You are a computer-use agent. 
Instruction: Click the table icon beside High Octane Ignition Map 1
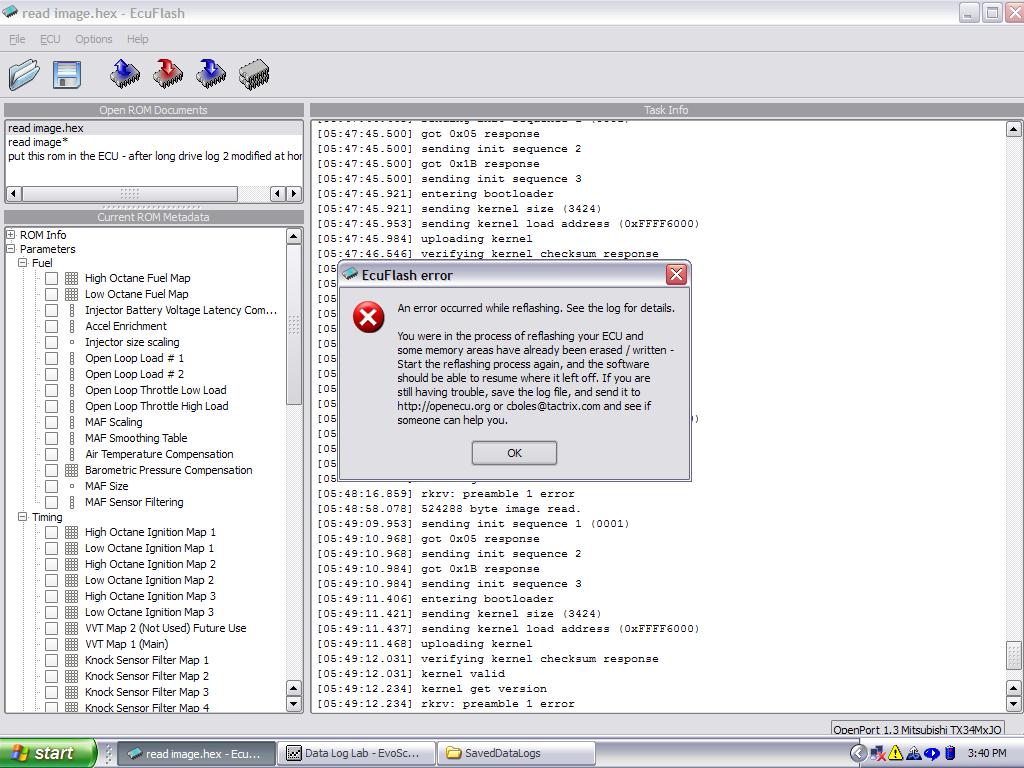coord(72,532)
